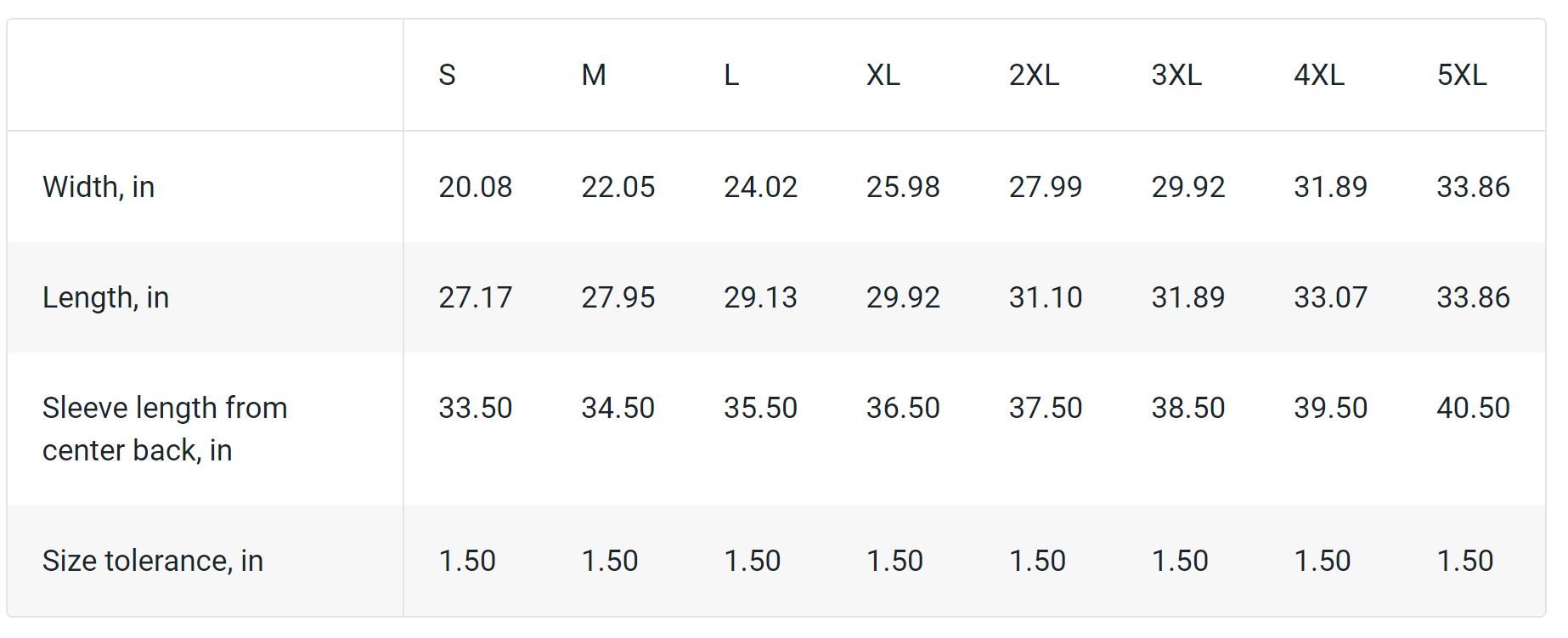Screen dimensions: 1568x638
Task: Select the "Length, in" row label
Action: (x=105, y=297)
